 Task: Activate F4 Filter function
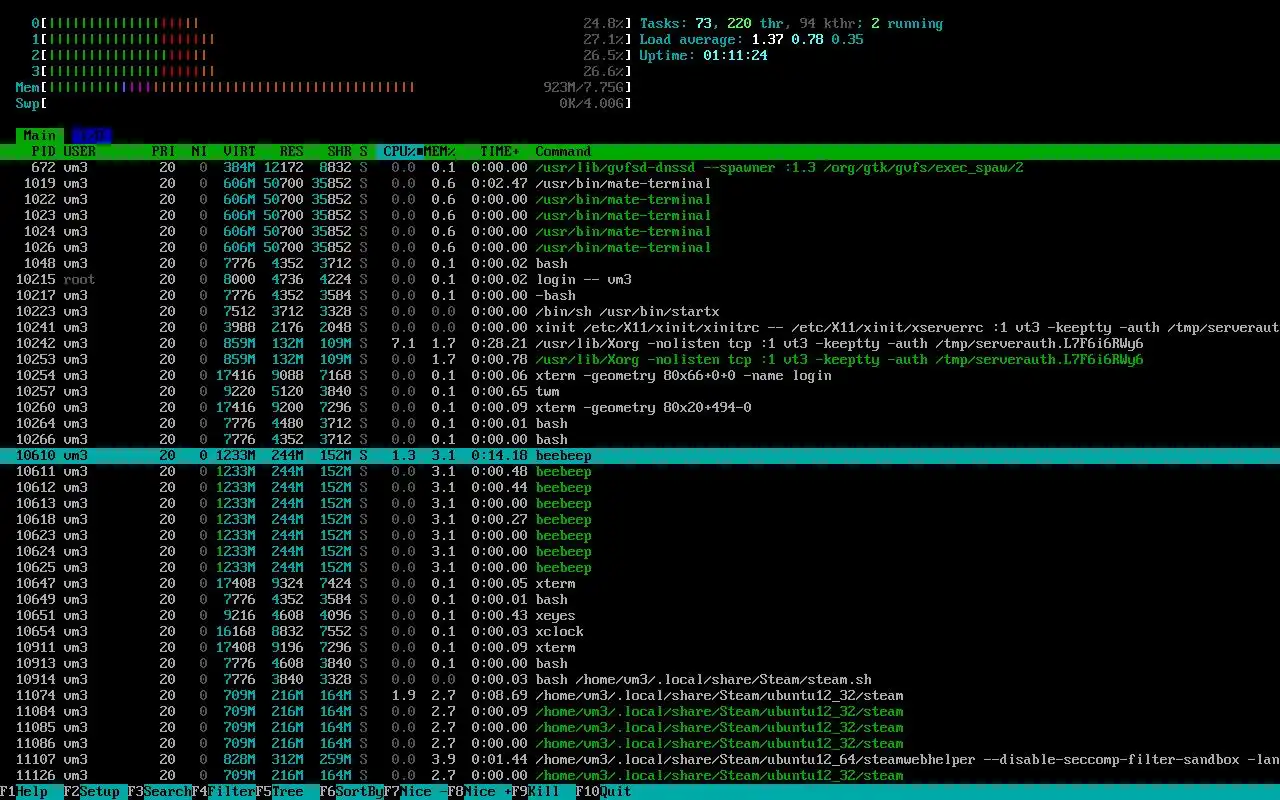pyautogui.click(x=224, y=791)
